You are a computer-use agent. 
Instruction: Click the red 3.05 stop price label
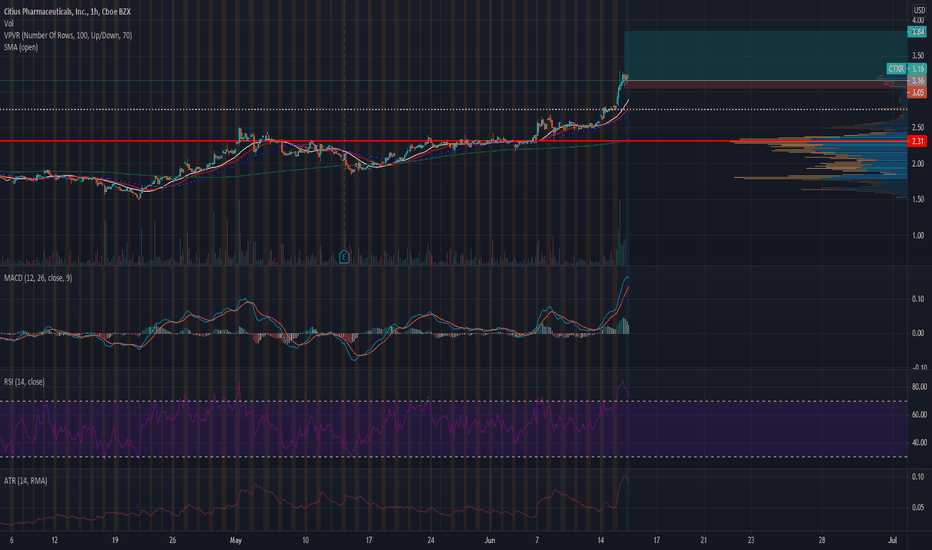tap(917, 93)
